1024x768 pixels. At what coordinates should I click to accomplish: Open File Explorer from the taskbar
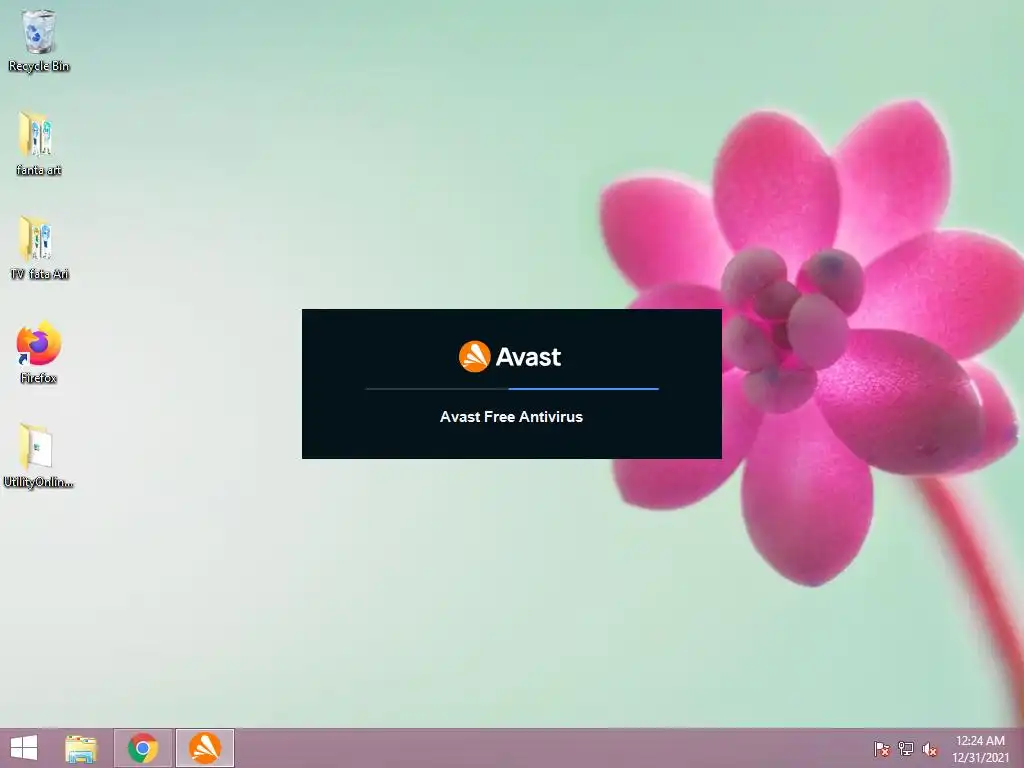[x=81, y=748]
